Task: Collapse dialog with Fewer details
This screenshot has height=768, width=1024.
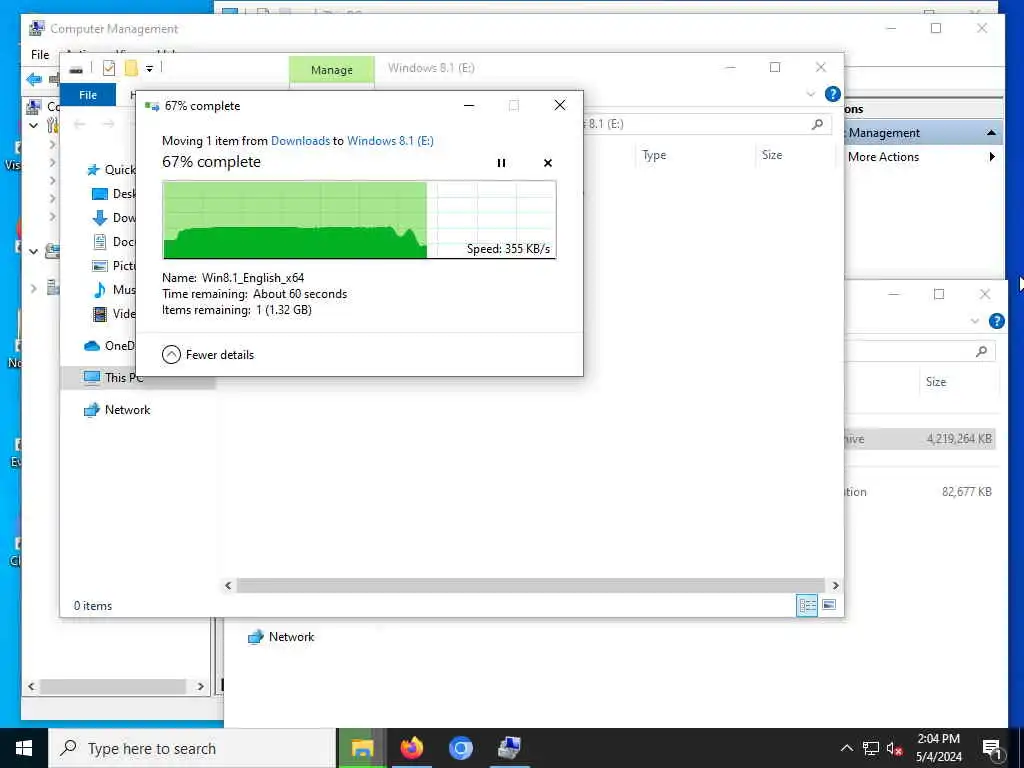Action: point(208,355)
